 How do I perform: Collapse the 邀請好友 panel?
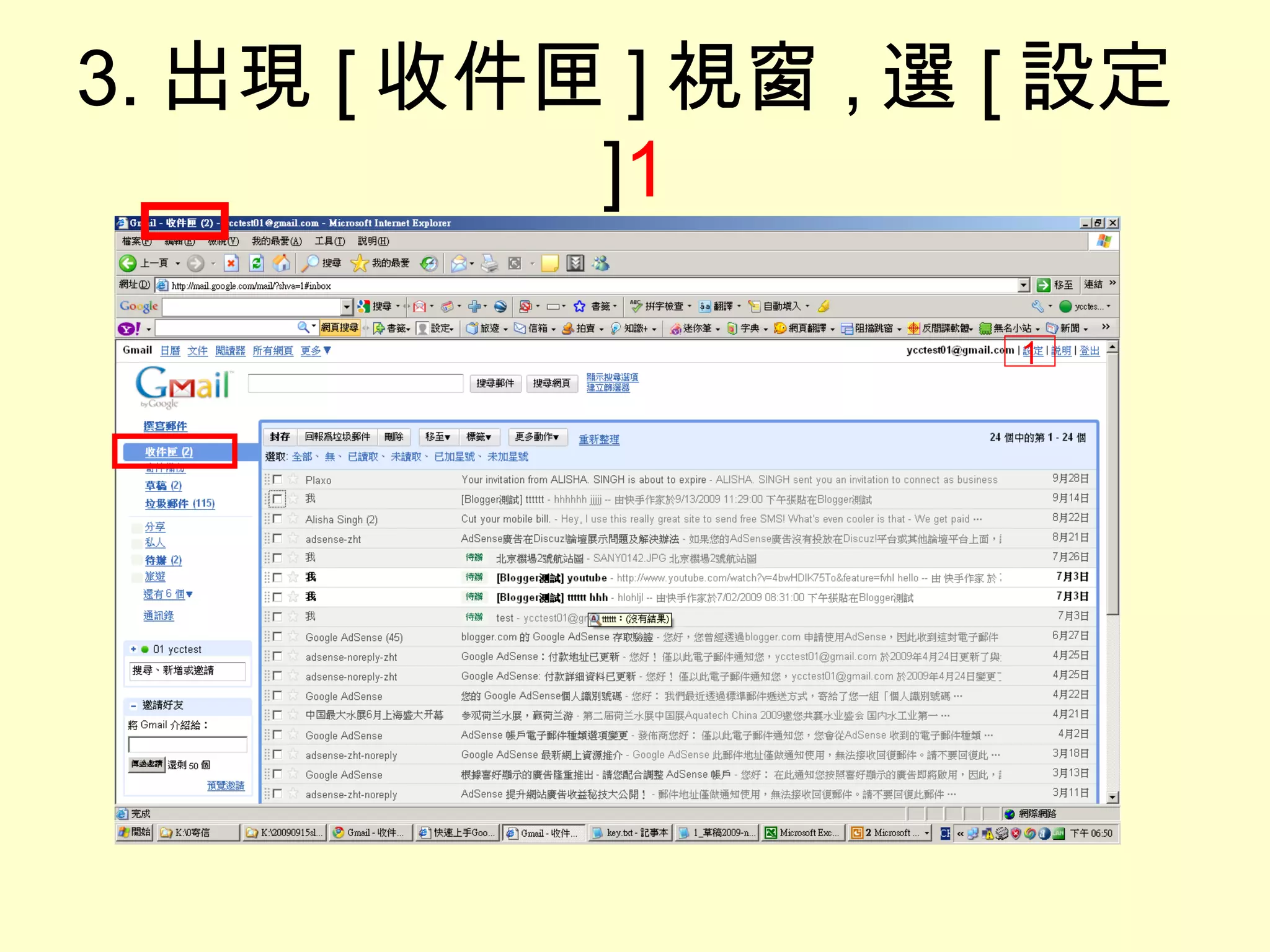click(x=133, y=705)
